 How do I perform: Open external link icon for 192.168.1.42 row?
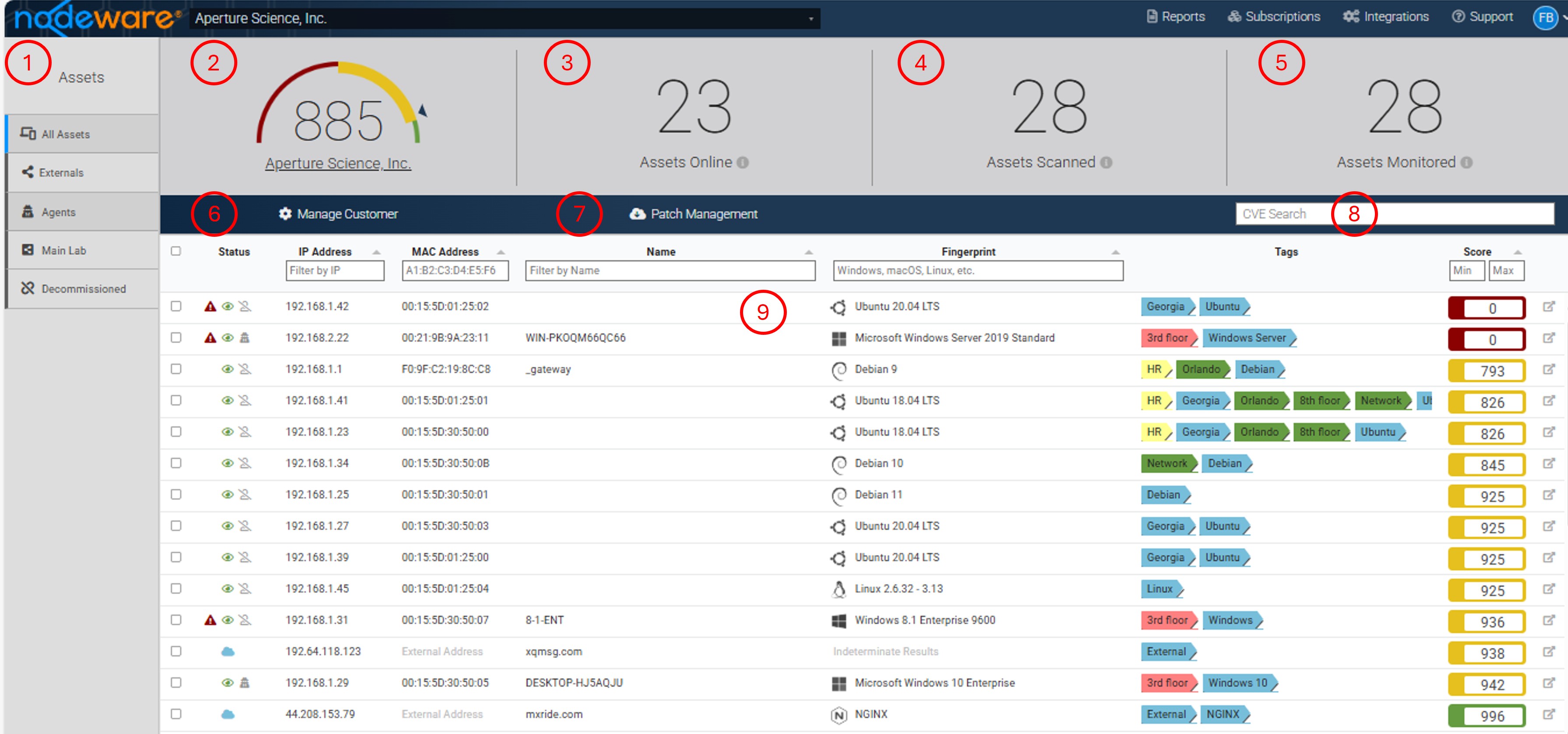point(1549,306)
